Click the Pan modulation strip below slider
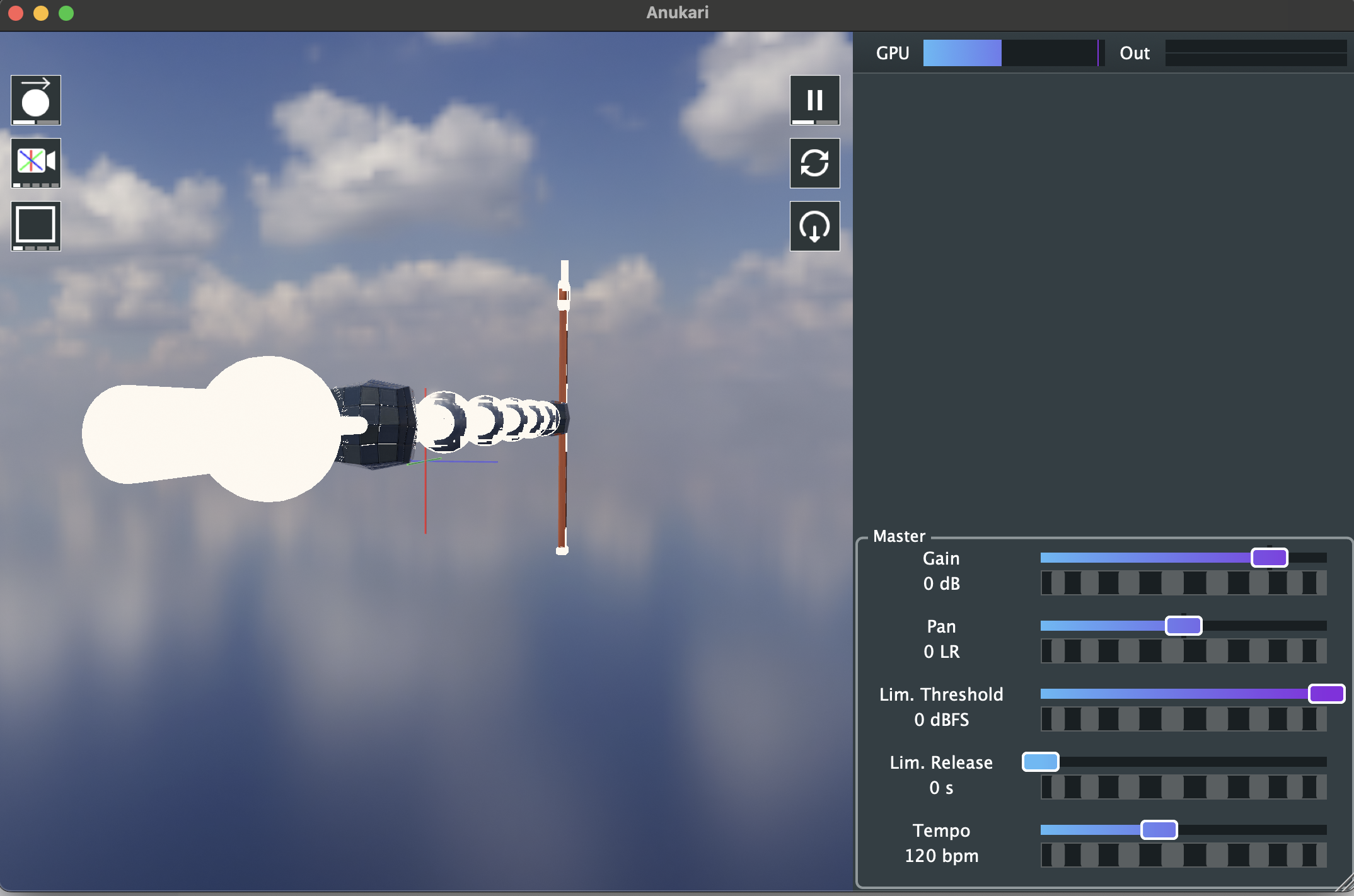The image size is (1354, 896). [1183, 651]
